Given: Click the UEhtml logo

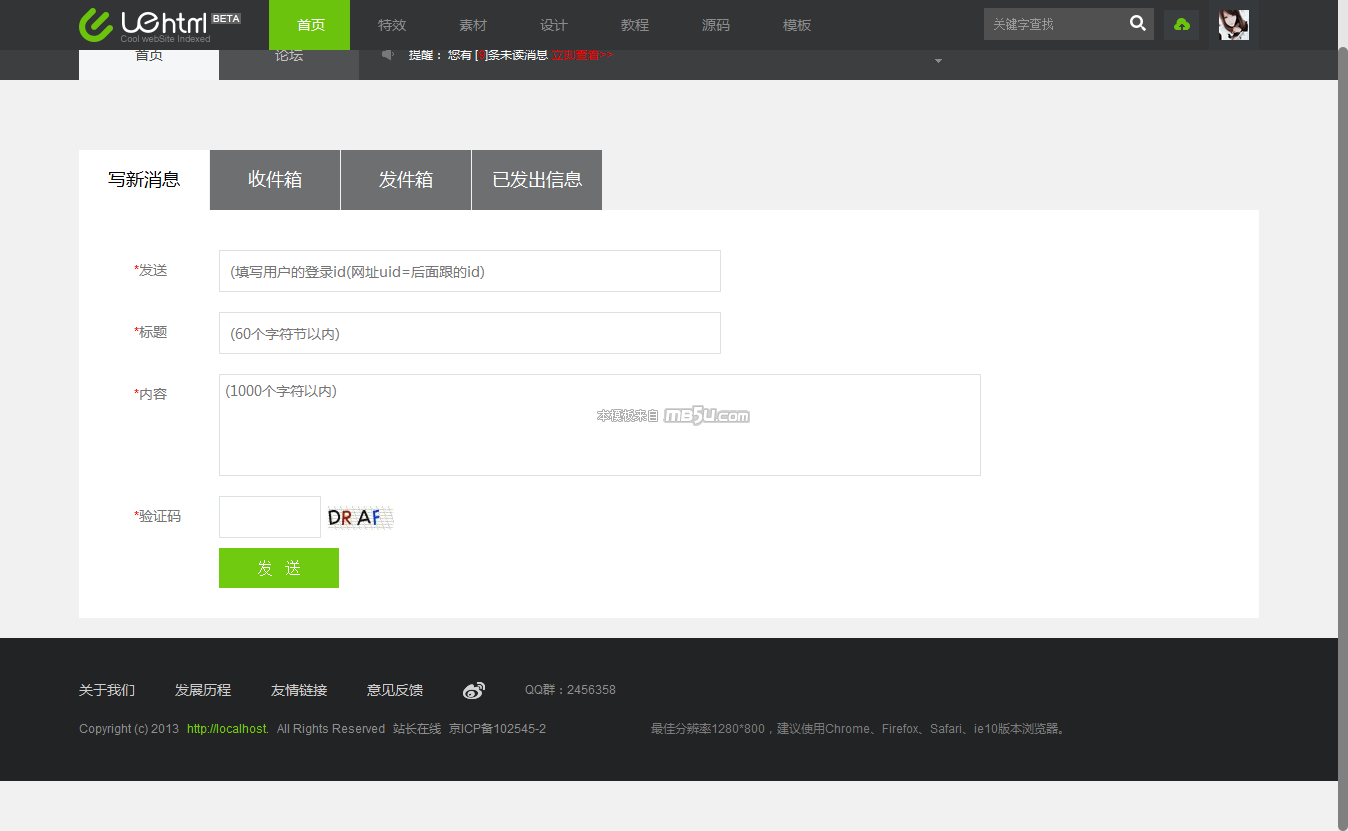Looking at the screenshot, I should pos(160,24).
